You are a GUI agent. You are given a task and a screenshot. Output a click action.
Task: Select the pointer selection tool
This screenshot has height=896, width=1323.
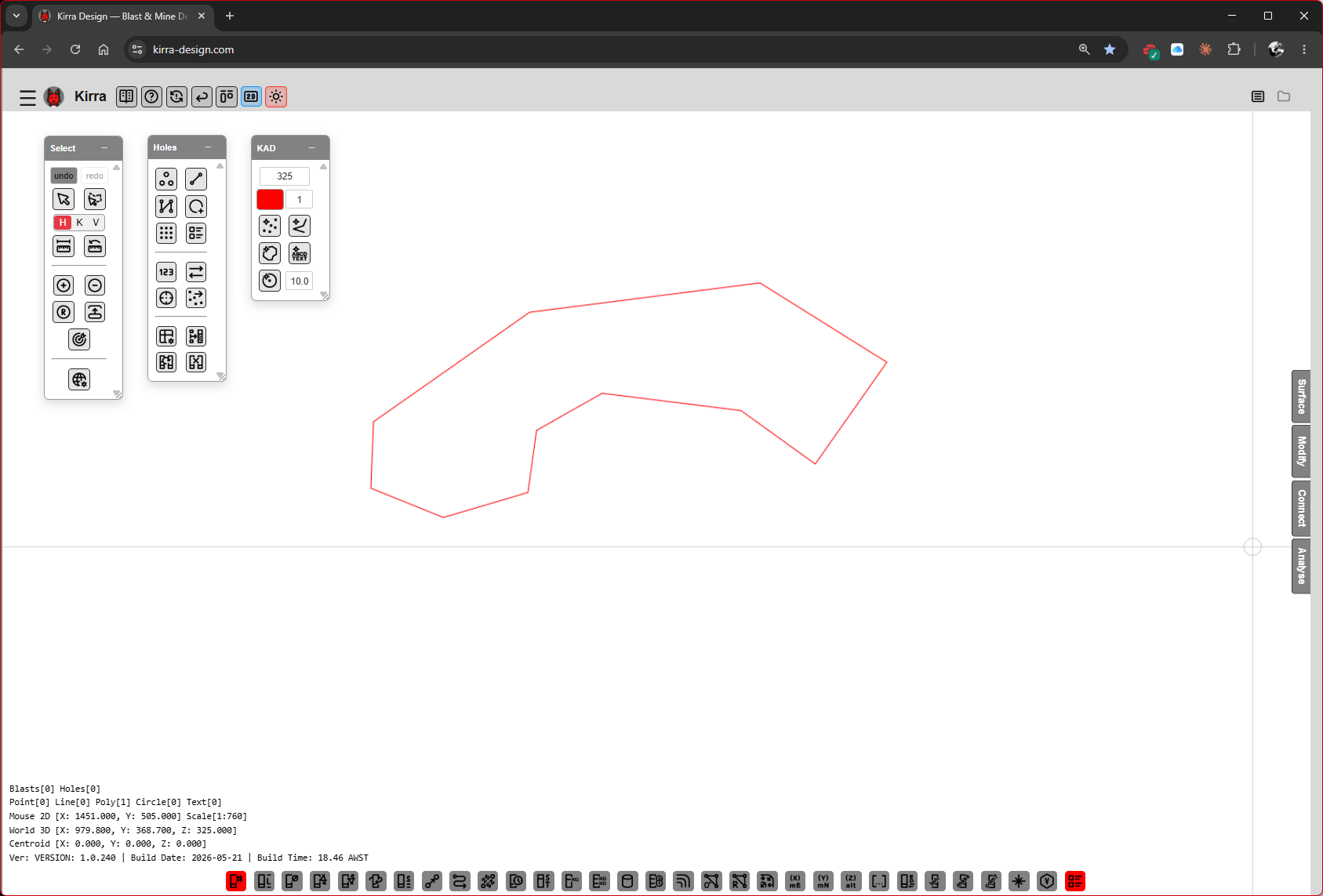64,199
